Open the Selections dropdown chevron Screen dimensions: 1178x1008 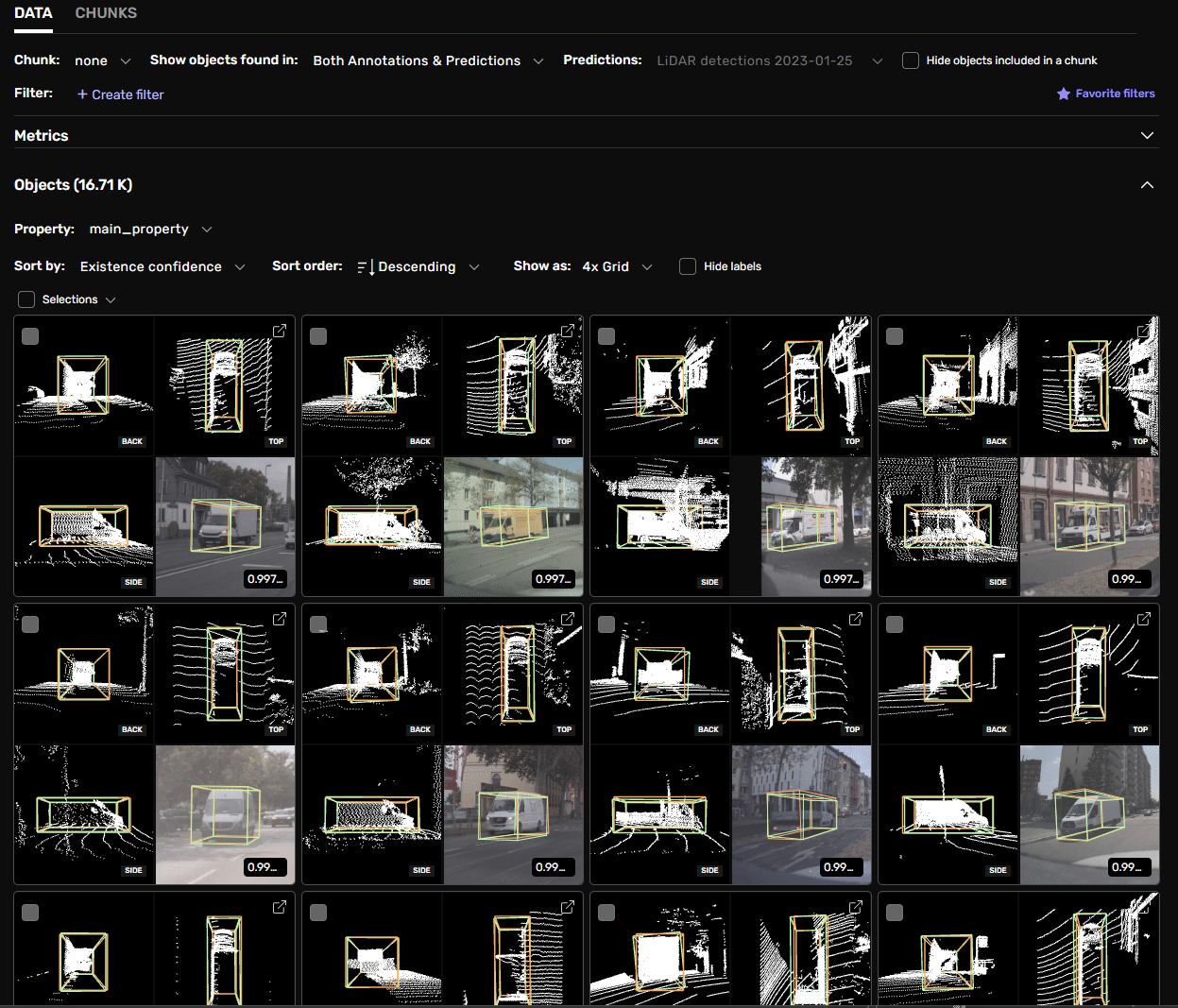[x=111, y=299]
